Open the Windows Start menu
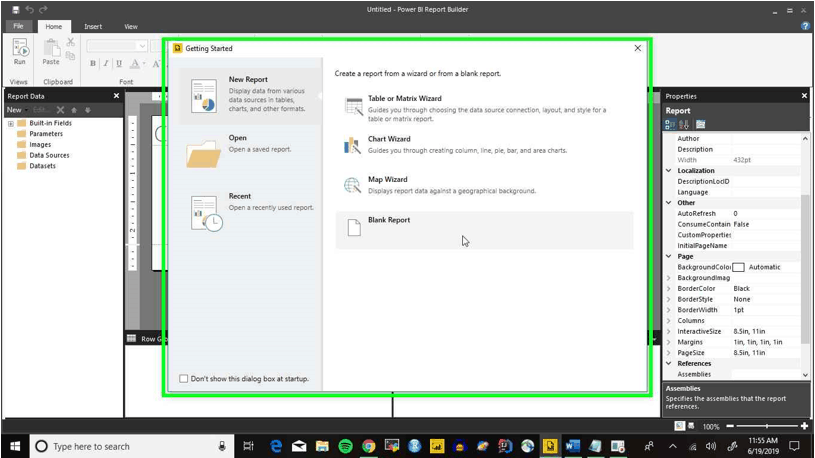The height and width of the screenshot is (458, 815). (x=15, y=446)
